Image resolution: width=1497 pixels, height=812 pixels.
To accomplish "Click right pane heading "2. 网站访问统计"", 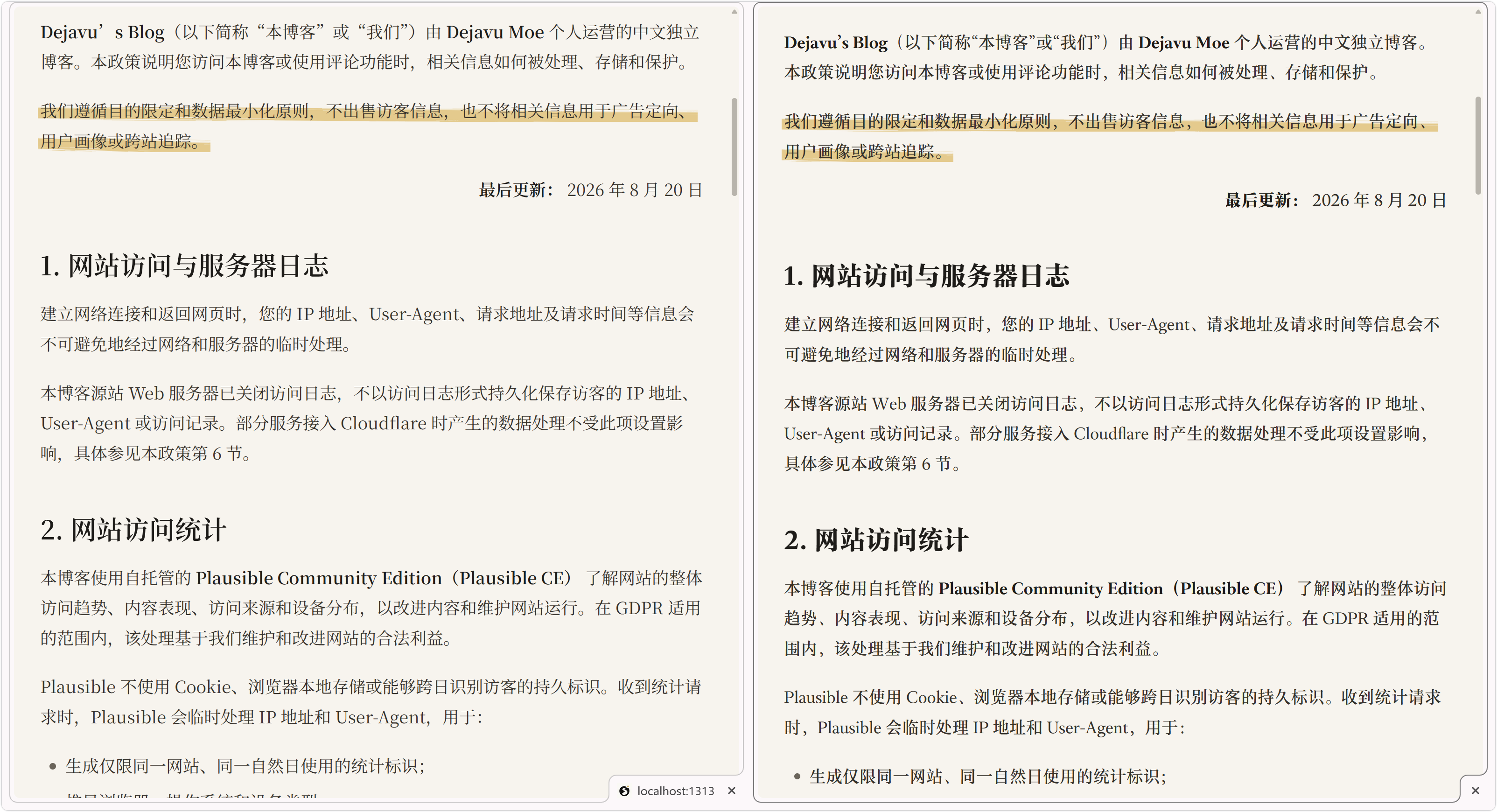I will [x=876, y=540].
